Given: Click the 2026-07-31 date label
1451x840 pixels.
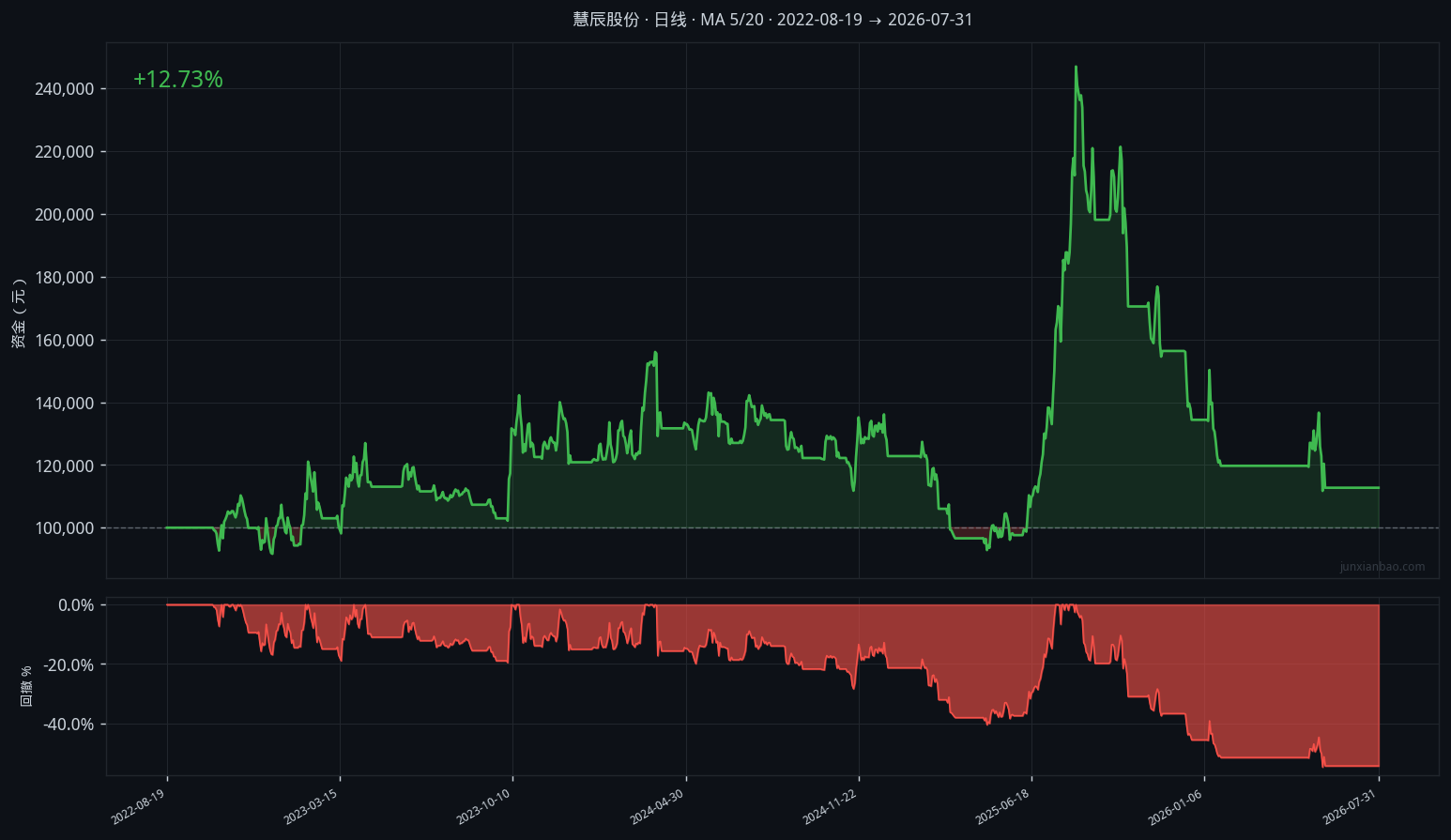Looking at the screenshot, I should [1351, 806].
